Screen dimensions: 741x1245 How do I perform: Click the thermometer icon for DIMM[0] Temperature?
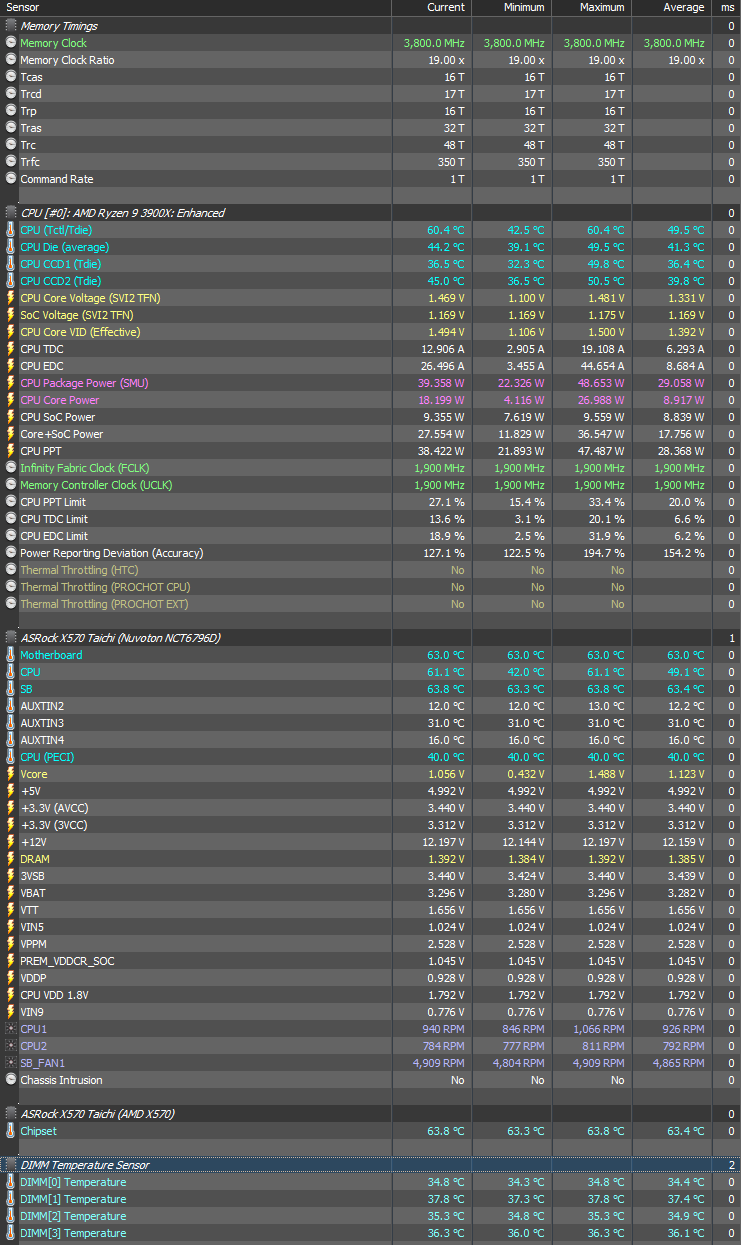click(11, 1182)
